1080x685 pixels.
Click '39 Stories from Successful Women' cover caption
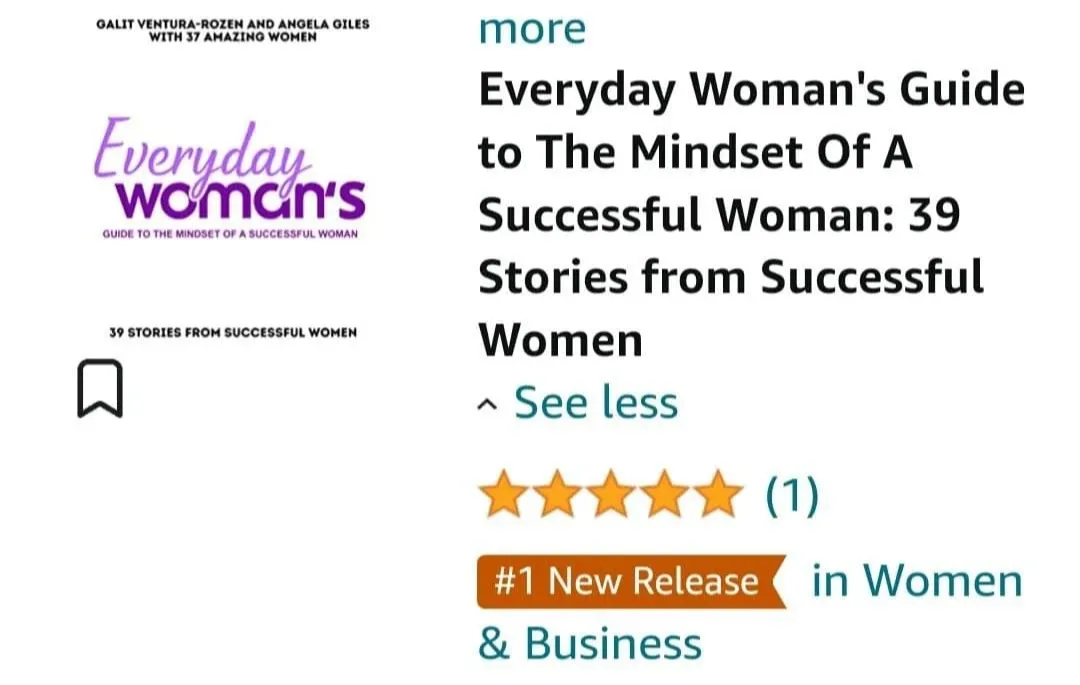pyautogui.click(x=233, y=333)
